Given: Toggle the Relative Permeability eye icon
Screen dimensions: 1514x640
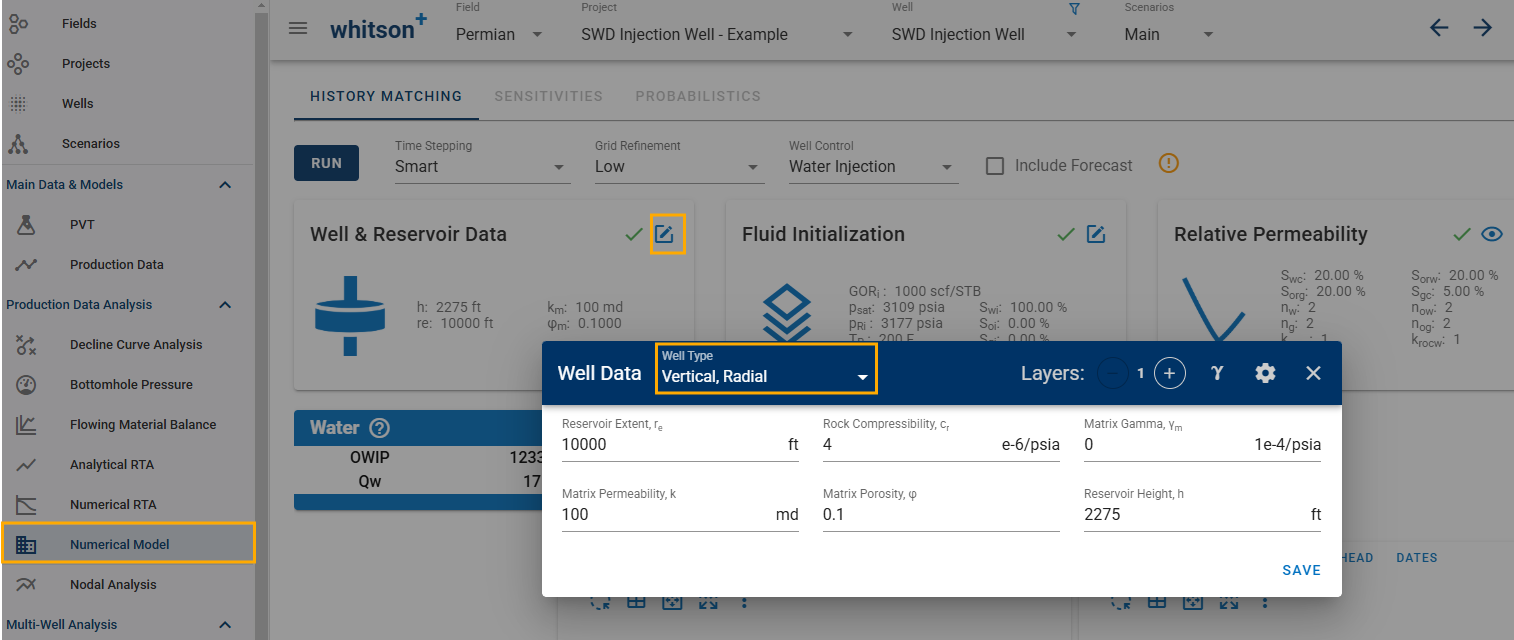Looking at the screenshot, I should [x=1492, y=235].
